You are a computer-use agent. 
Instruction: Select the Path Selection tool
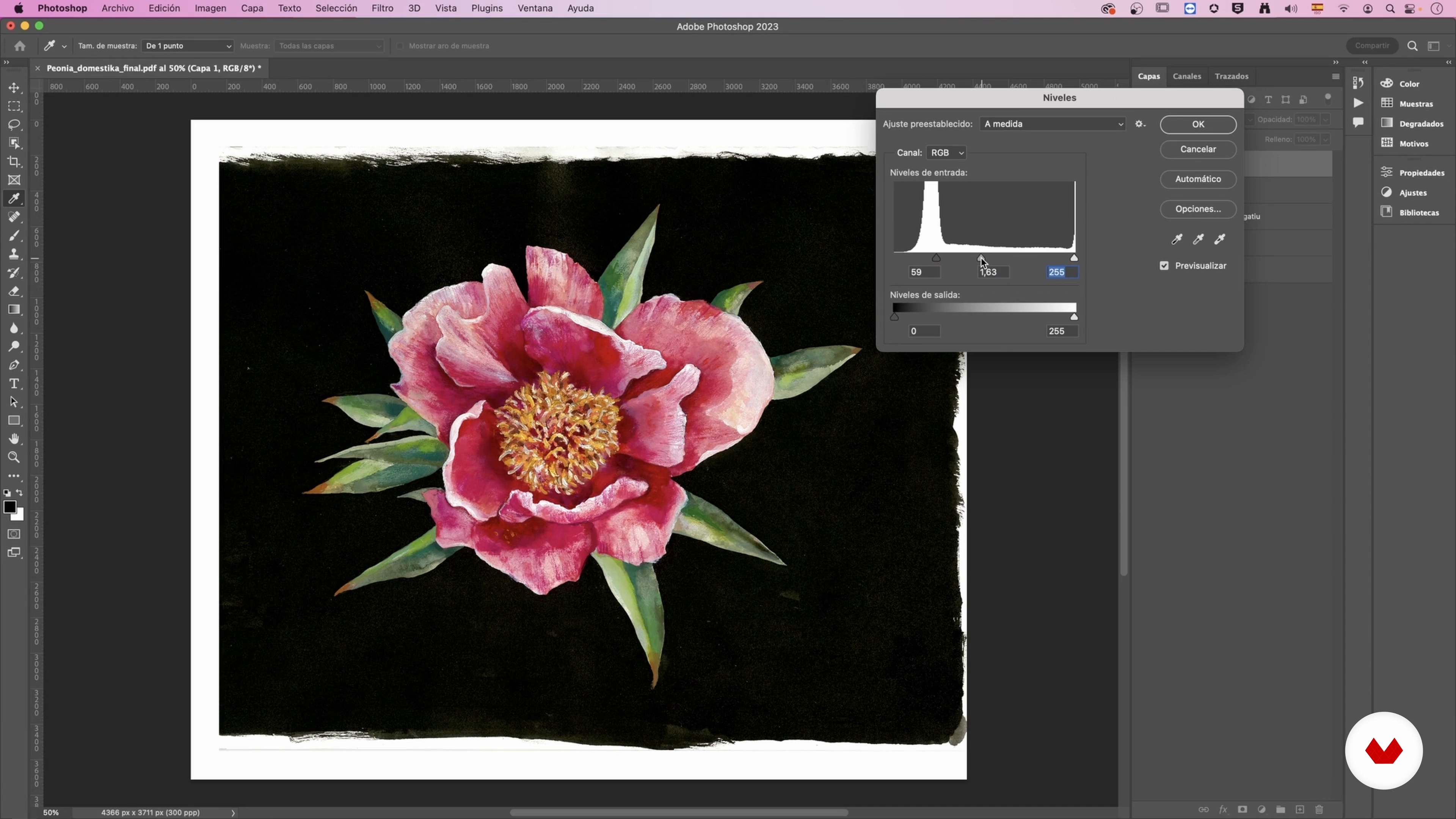click(14, 402)
